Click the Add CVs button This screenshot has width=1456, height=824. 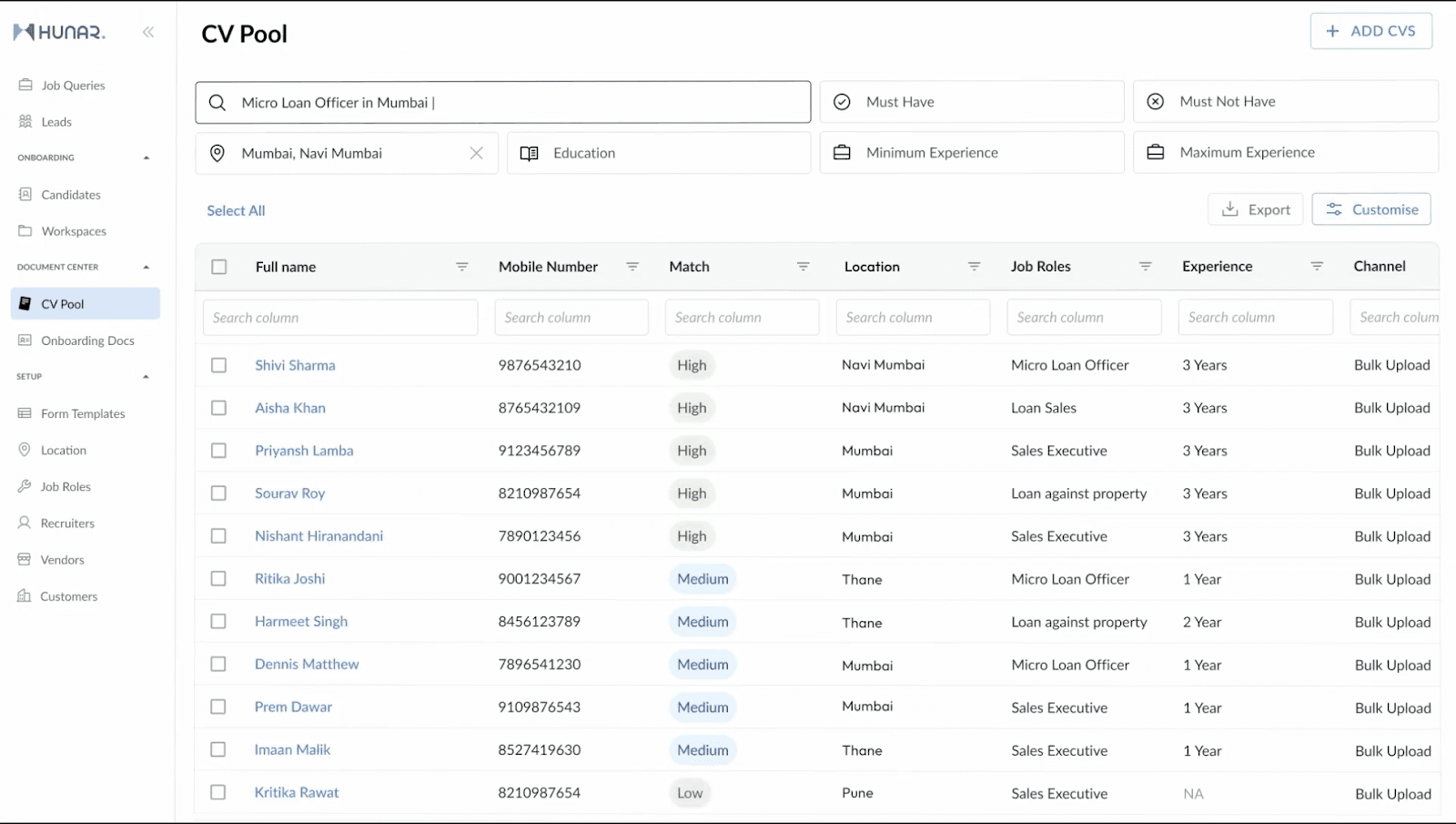tap(1371, 31)
